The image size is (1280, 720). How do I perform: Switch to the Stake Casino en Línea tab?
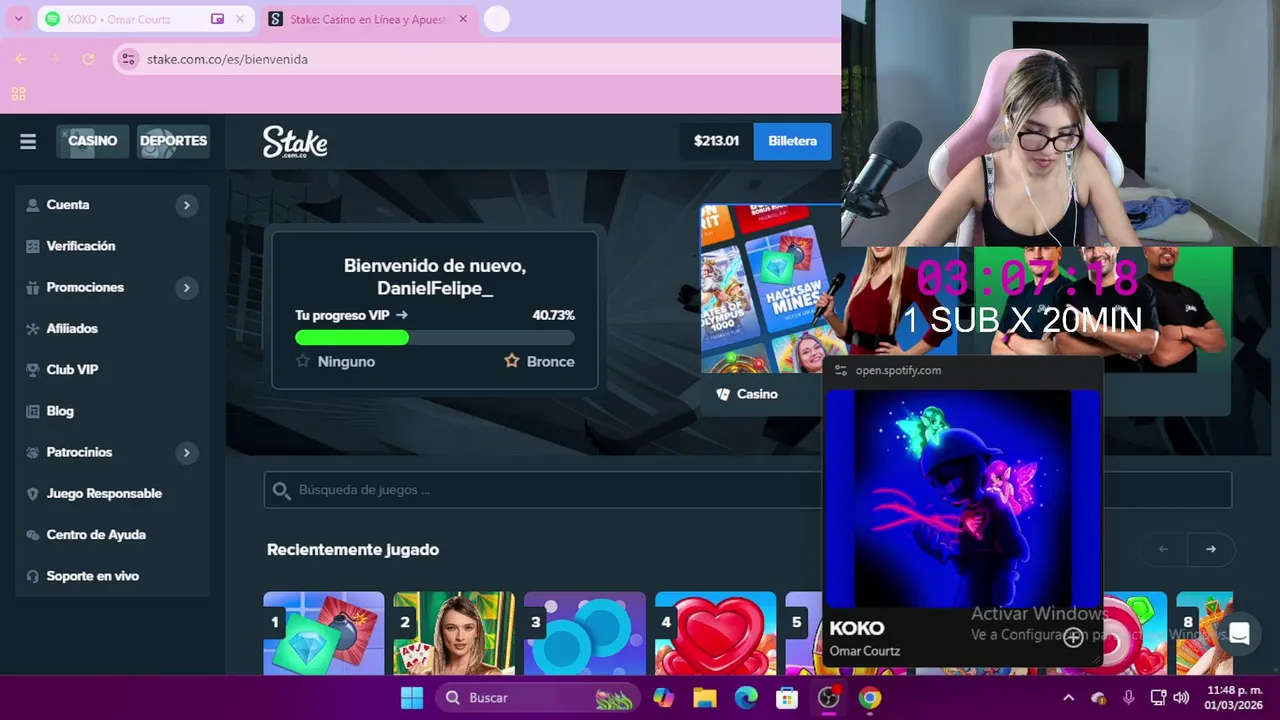coord(368,19)
